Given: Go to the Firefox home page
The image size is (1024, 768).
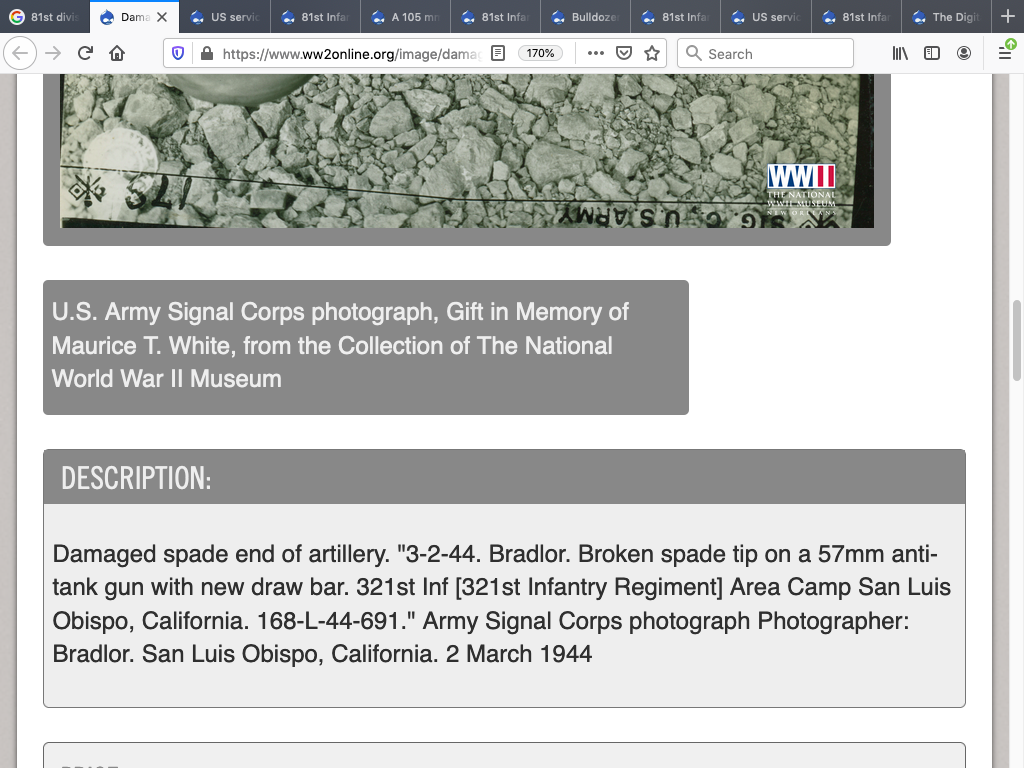Looking at the screenshot, I should 117,54.
